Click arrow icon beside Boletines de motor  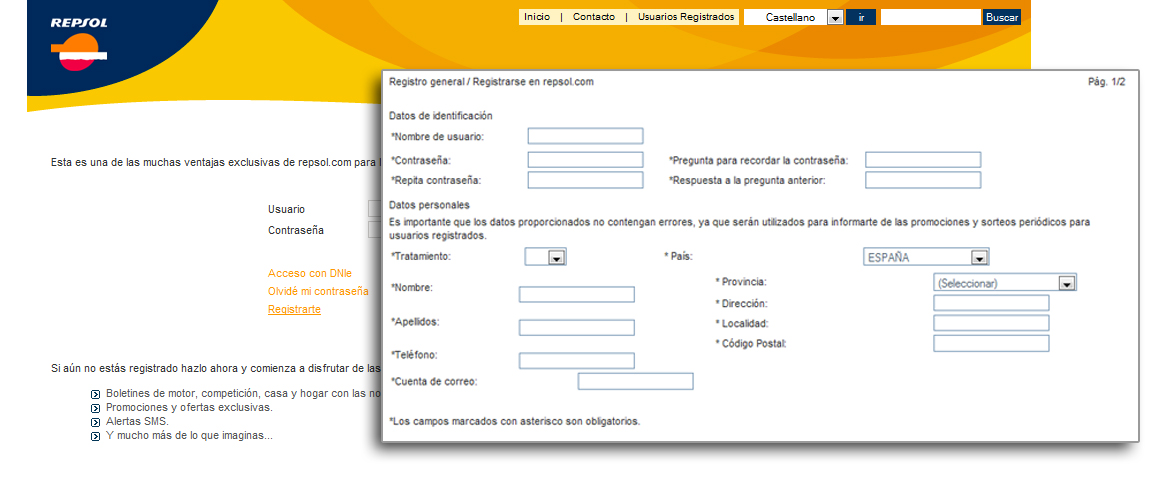[x=96, y=394]
